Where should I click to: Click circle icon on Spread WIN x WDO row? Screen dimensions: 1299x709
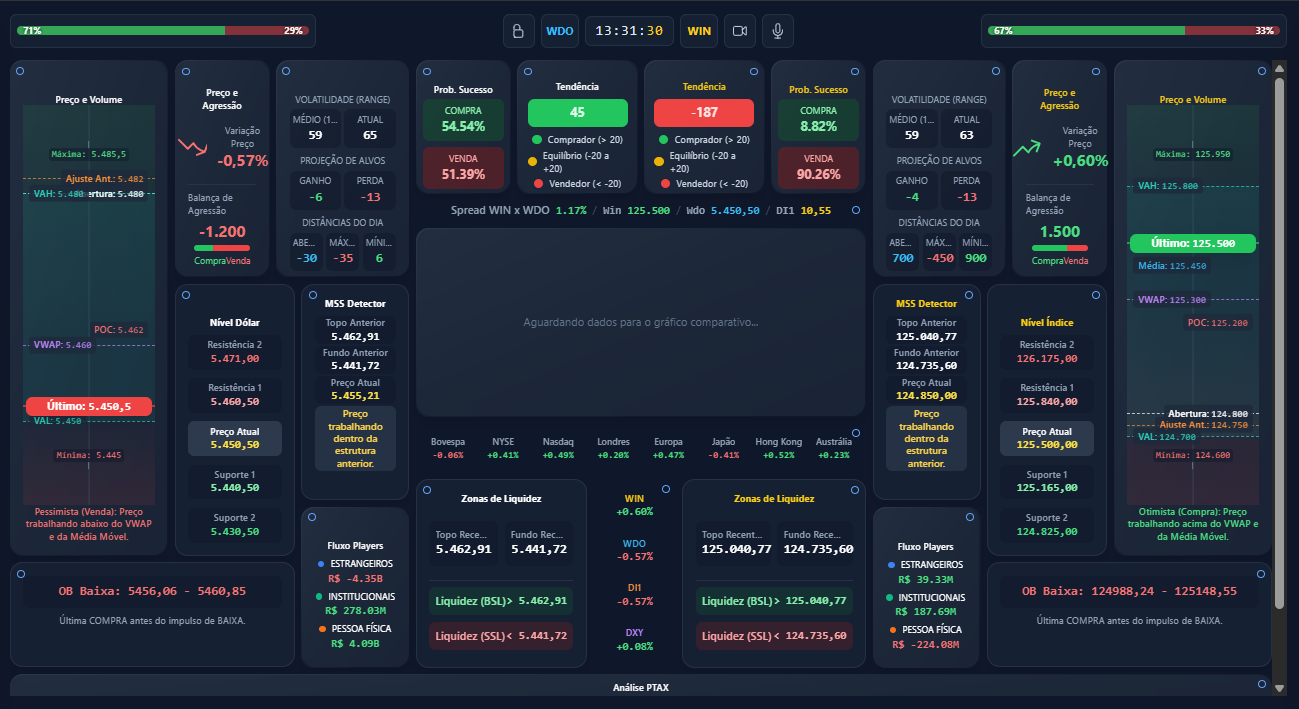coord(855,210)
